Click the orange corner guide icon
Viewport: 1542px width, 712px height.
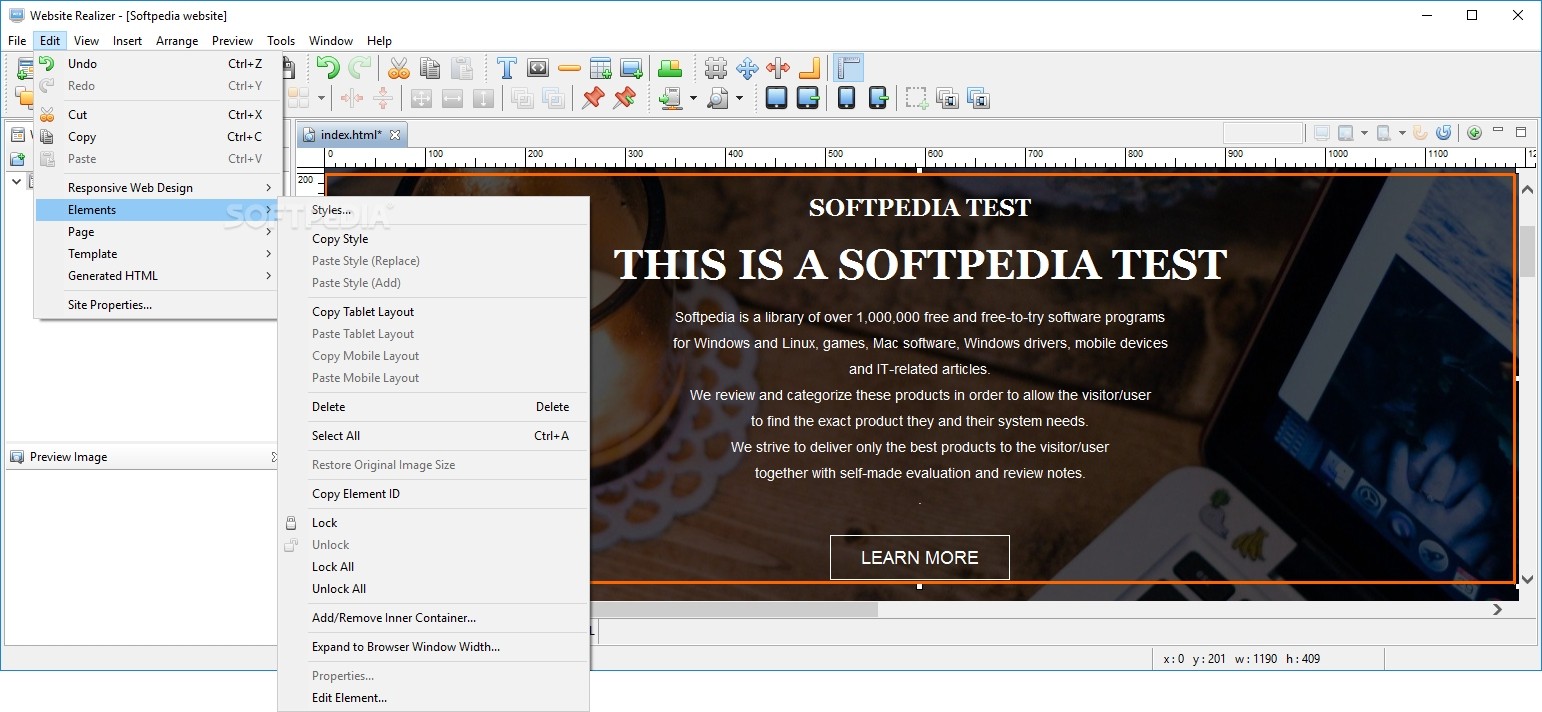(809, 68)
